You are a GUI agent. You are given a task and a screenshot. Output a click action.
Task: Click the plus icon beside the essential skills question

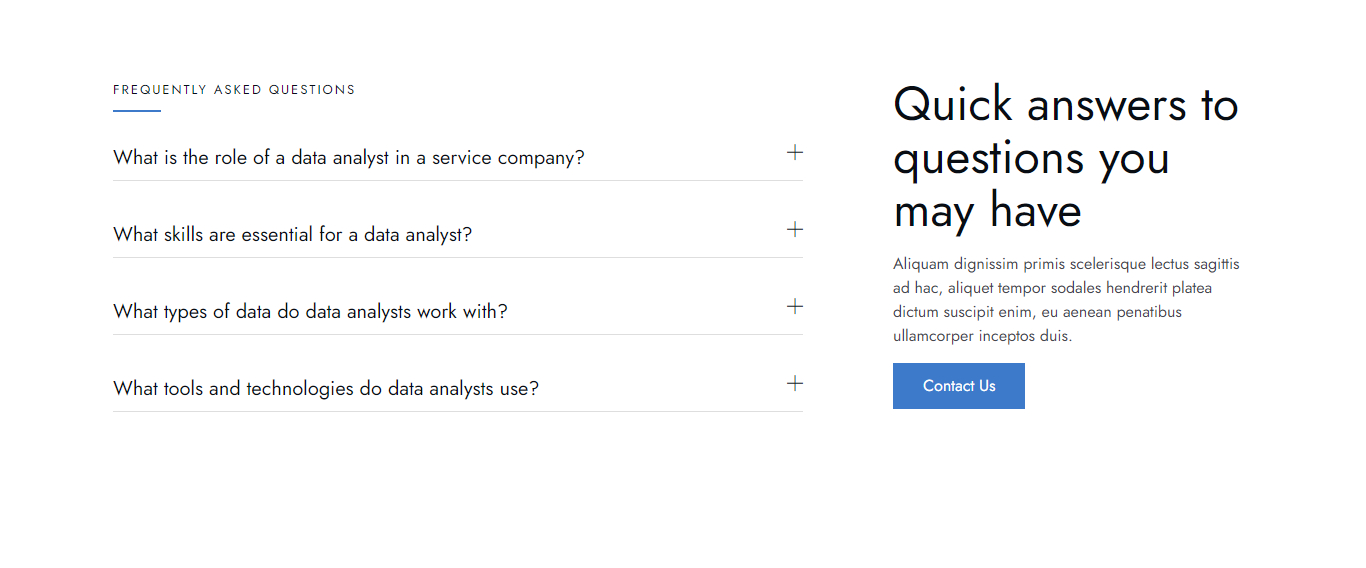[x=795, y=230]
